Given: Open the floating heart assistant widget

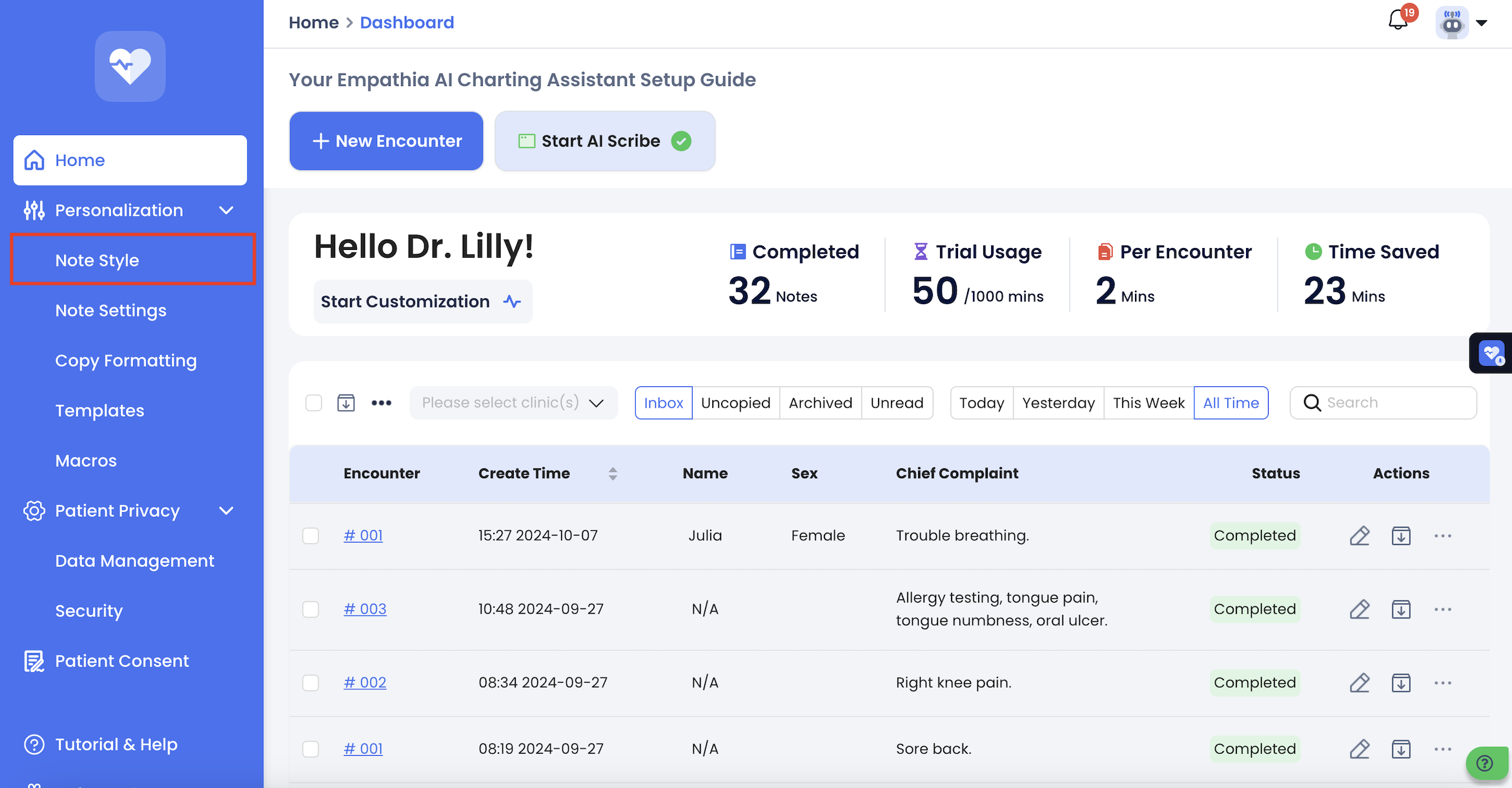Looking at the screenshot, I should (1491, 353).
